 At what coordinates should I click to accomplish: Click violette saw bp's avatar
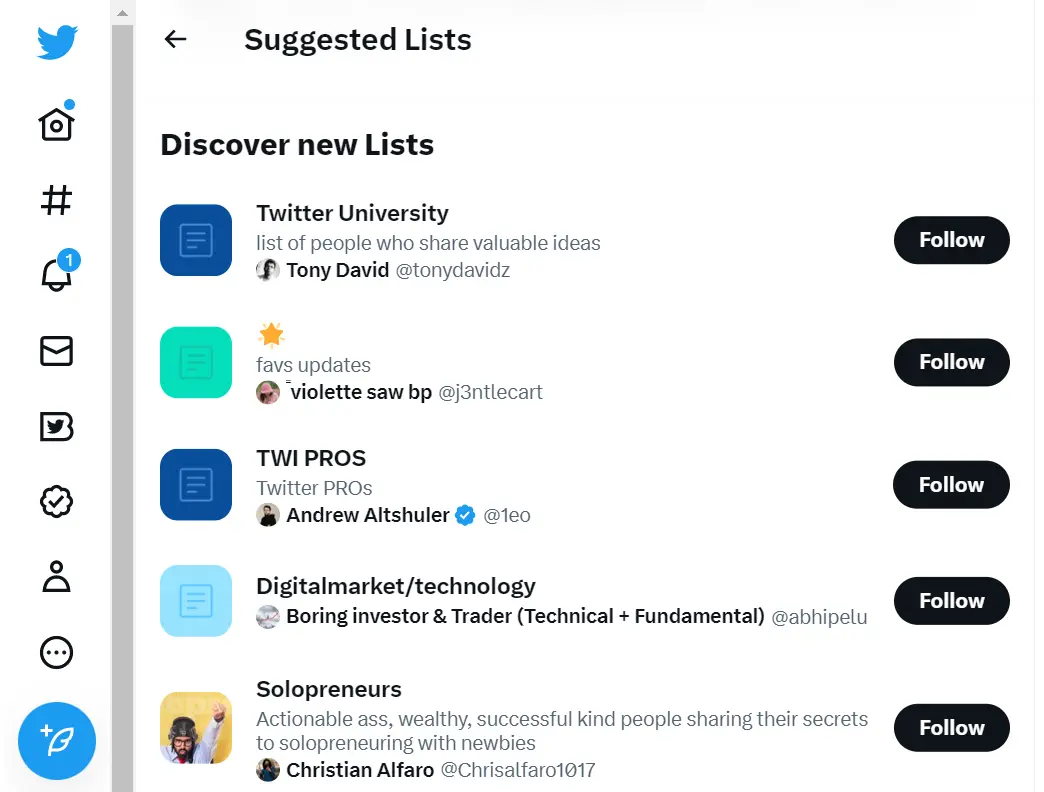pos(268,392)
